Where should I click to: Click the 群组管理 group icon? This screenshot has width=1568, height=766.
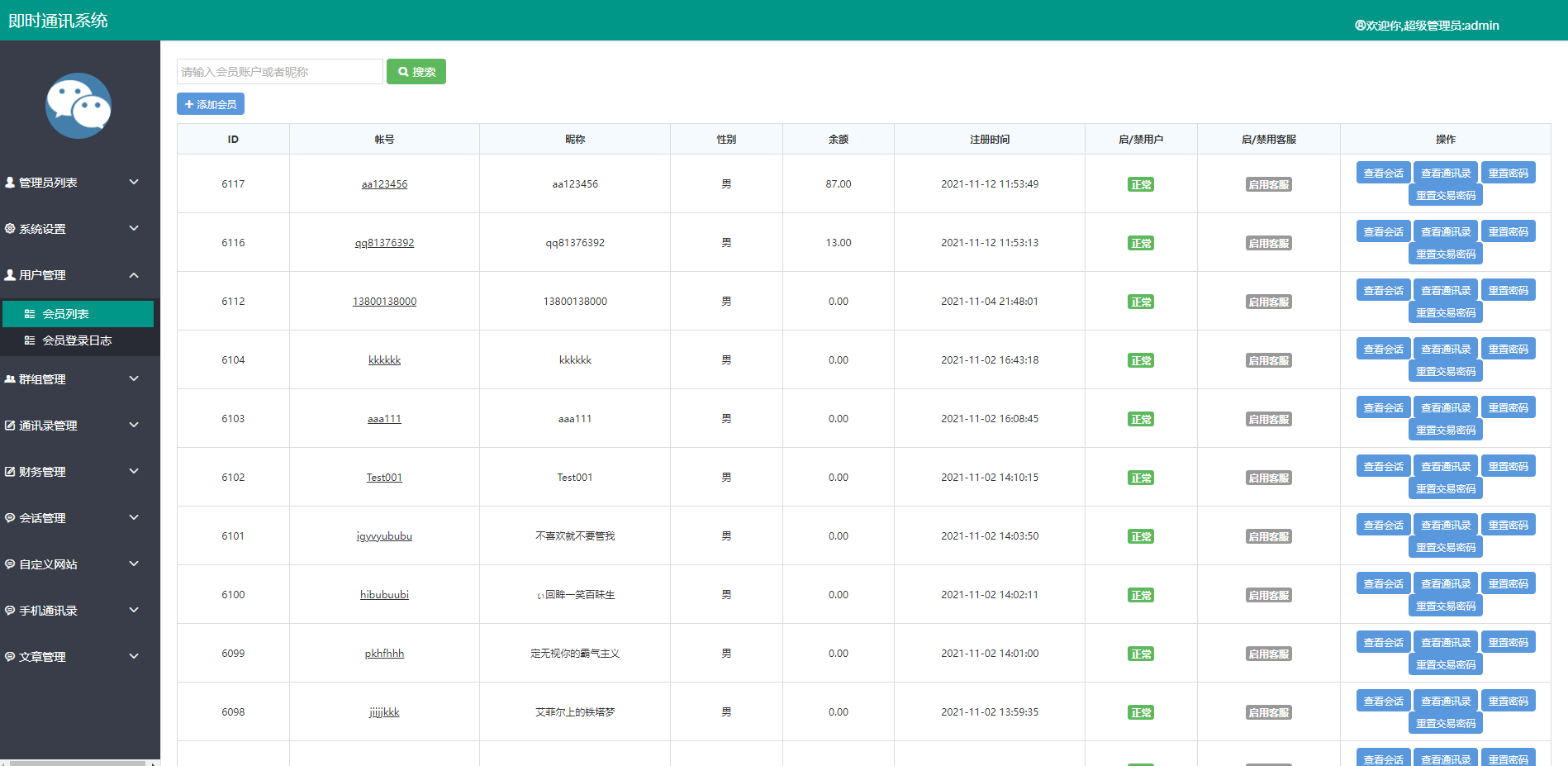click(10, 379)
